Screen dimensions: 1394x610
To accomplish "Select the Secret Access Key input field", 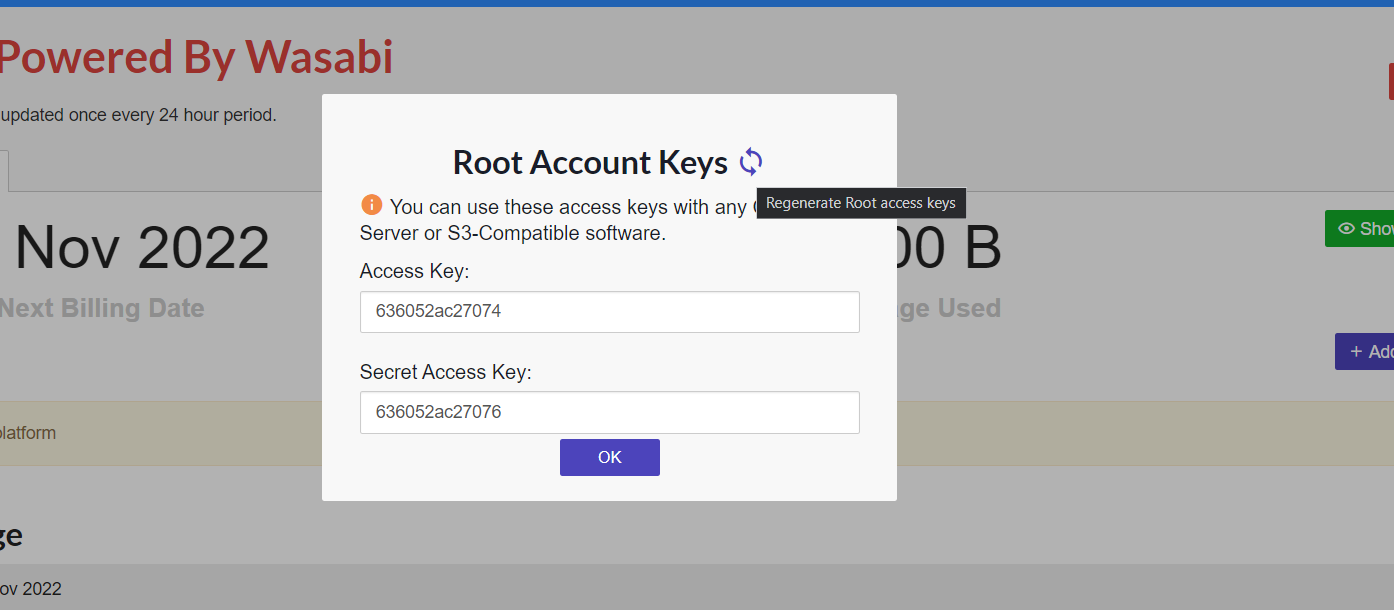I will [609, 412].
